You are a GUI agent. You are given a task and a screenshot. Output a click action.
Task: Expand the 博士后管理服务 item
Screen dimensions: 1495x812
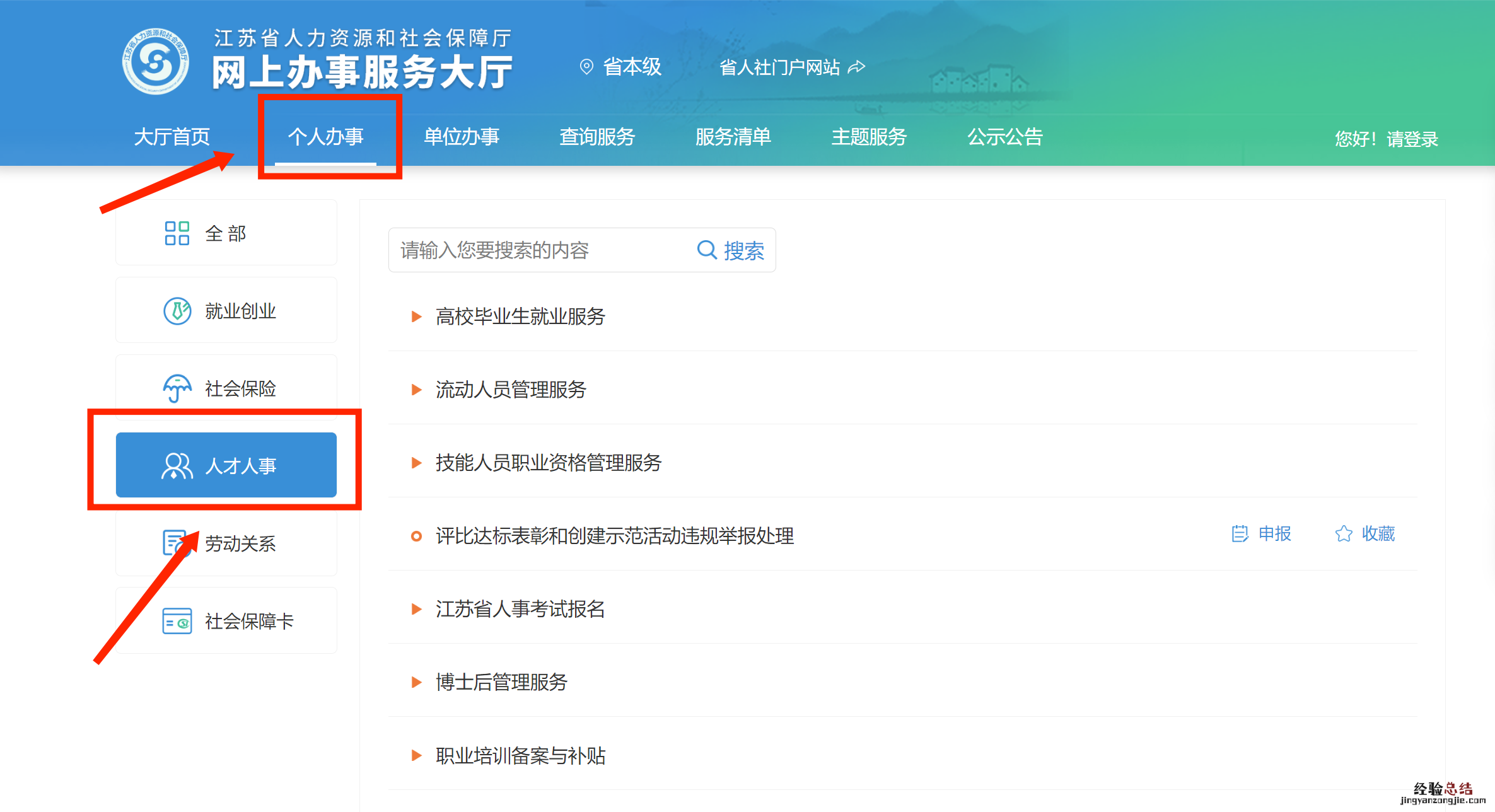click(416, 682)
